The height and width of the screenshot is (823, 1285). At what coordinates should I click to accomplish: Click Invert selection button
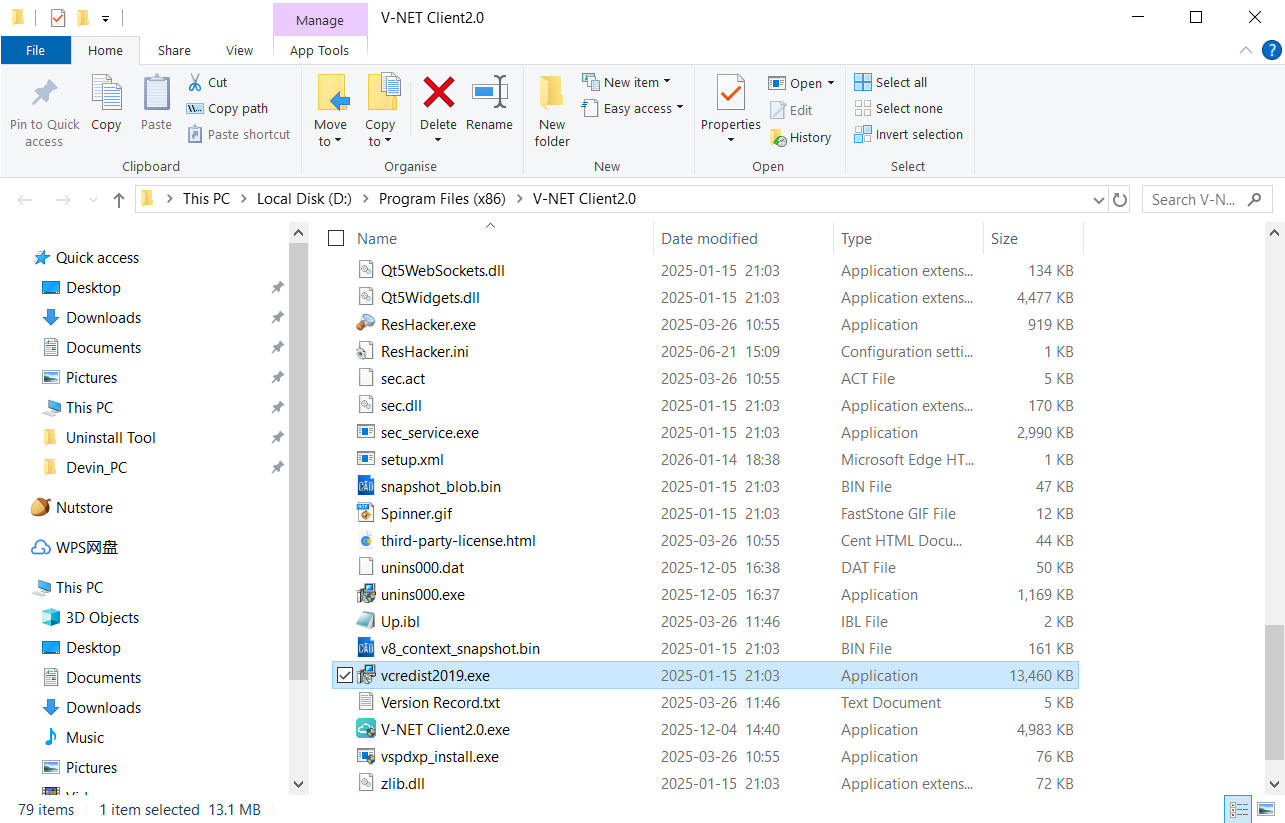(909, 134)
